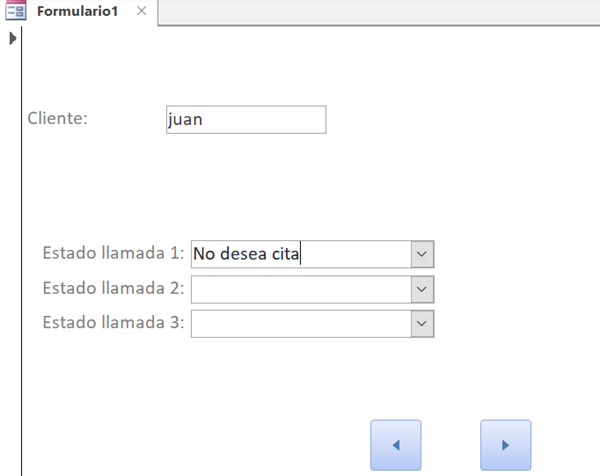
Task: Click the "No desea cita" combo text
Action: click(x=247, y=254)
